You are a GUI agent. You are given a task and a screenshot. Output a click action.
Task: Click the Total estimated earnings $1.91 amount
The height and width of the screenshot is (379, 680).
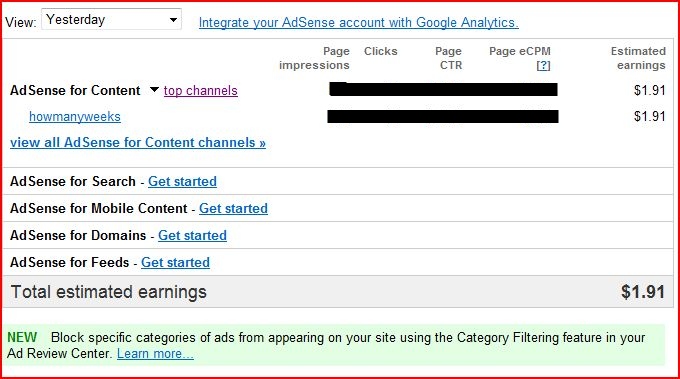point(643,292)
